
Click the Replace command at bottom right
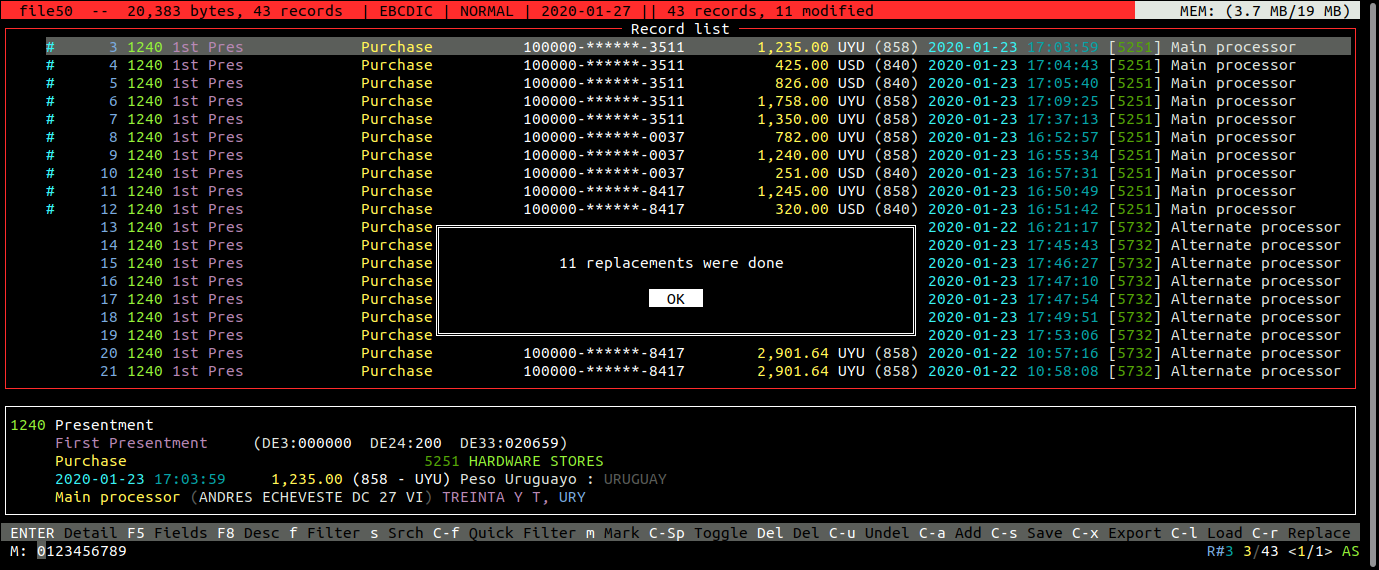(1318, 533)
